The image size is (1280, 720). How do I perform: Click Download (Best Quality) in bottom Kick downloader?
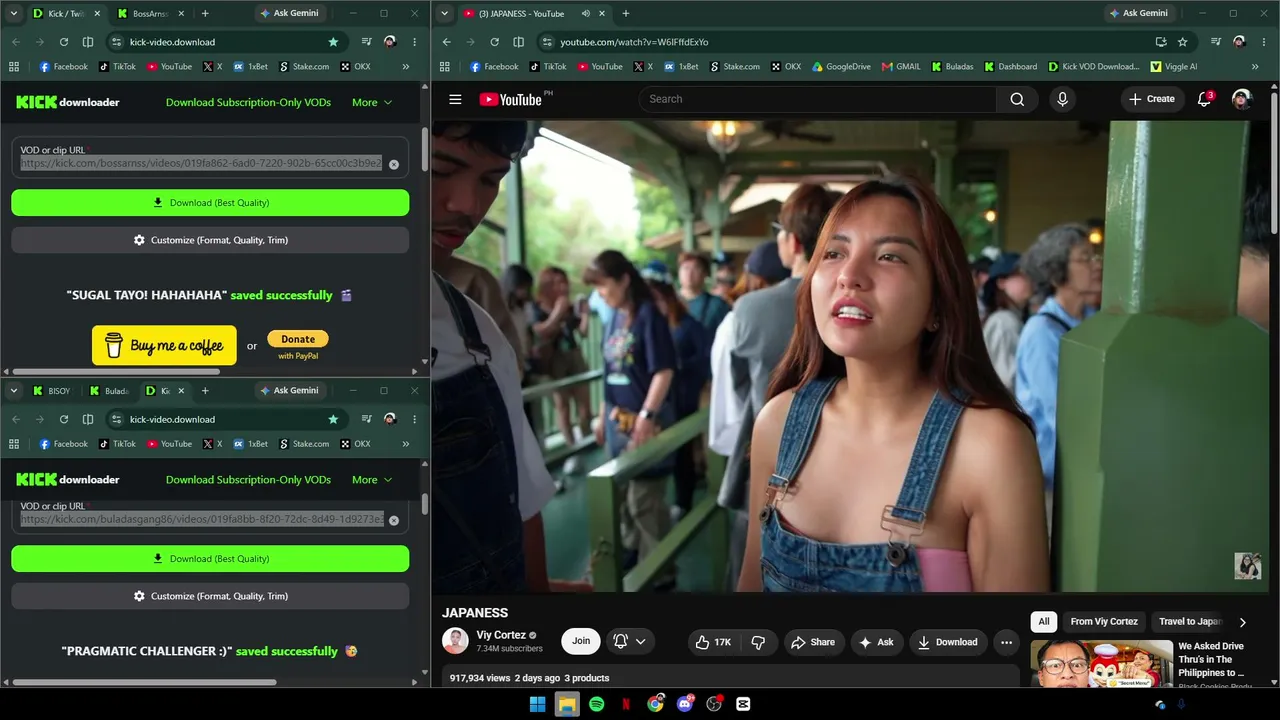210,559
